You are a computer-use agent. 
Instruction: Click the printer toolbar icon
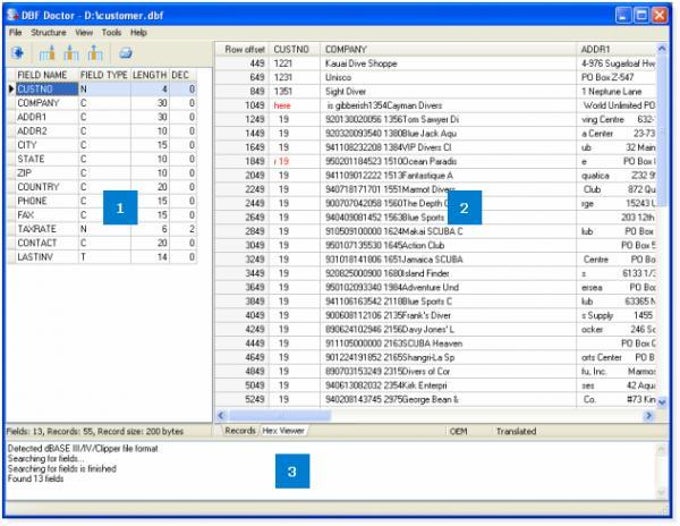(x=125, y=53)
